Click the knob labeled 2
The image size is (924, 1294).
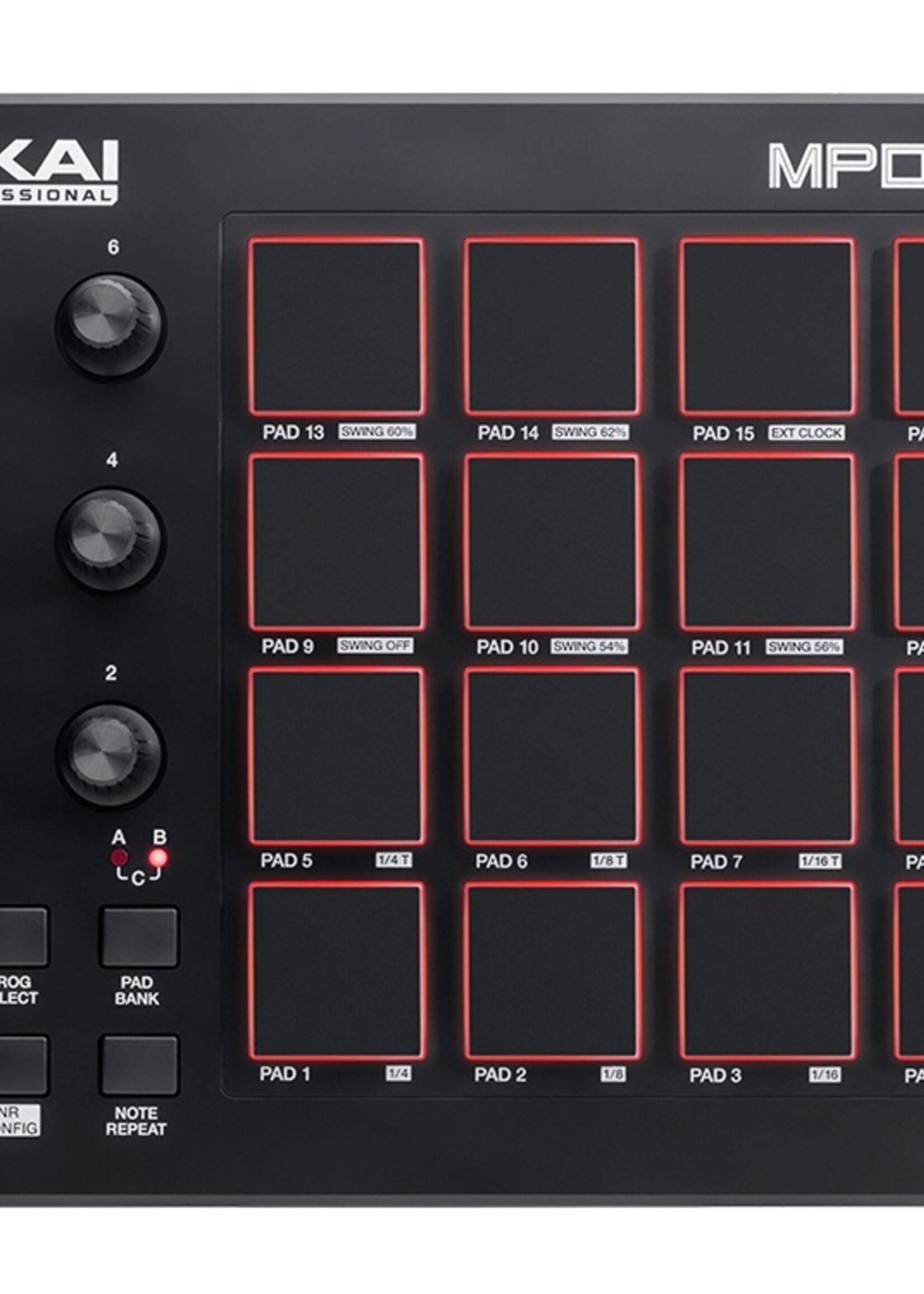[x=110, y=755]
